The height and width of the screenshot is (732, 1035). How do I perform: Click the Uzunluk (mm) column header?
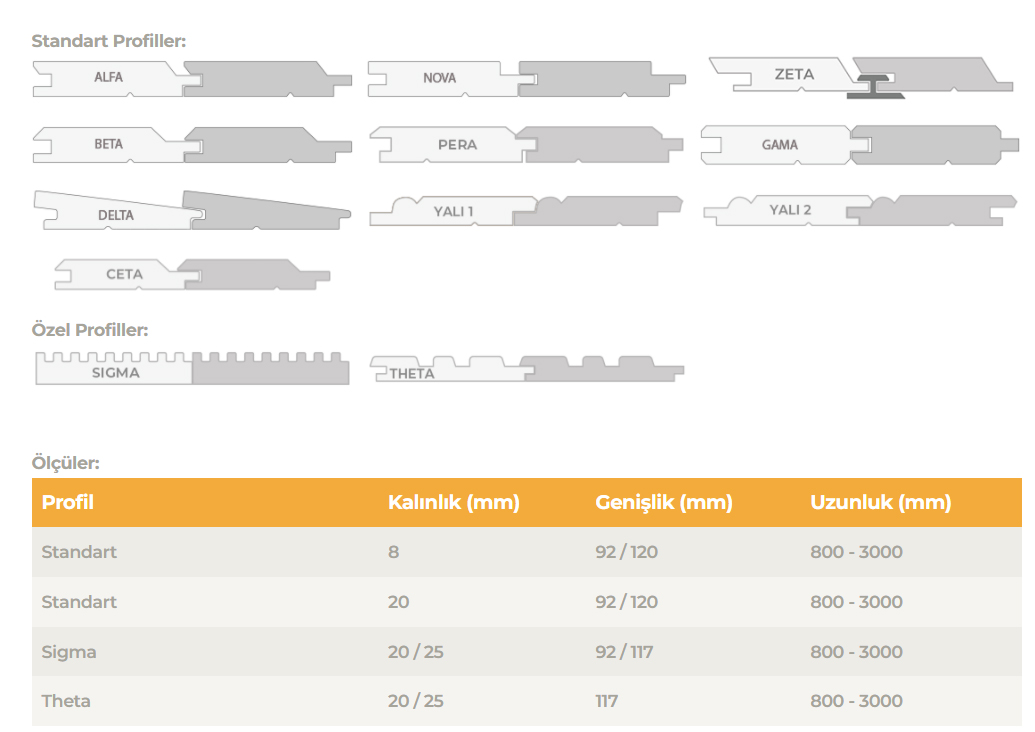coord(880,502)
